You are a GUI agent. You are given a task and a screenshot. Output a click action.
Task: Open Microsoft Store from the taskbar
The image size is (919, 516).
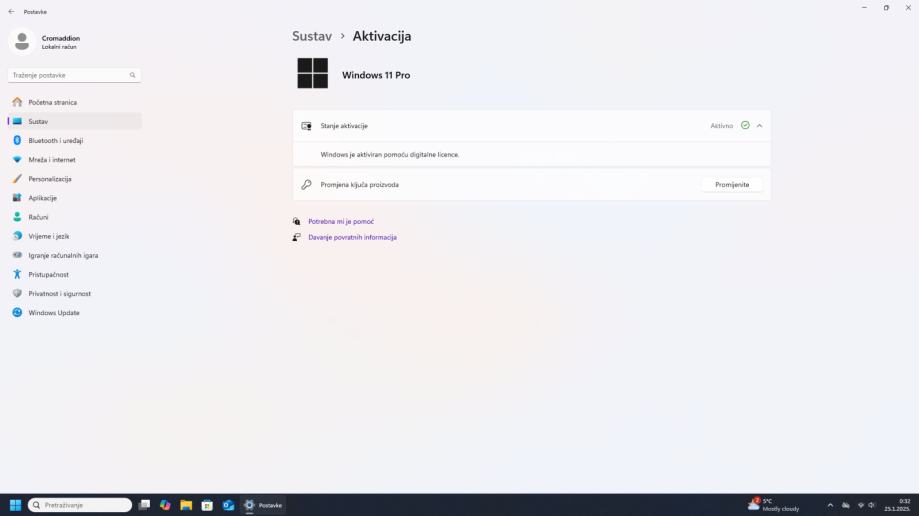tap(207, 505)
